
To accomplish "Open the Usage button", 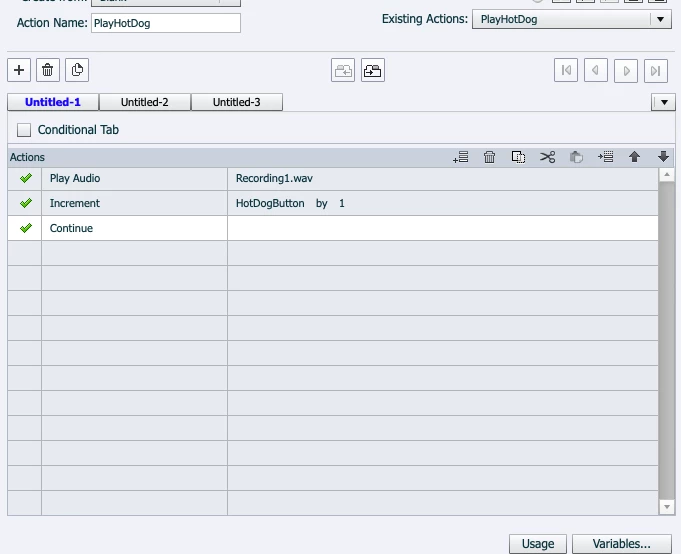I will (x=538, y=544).
